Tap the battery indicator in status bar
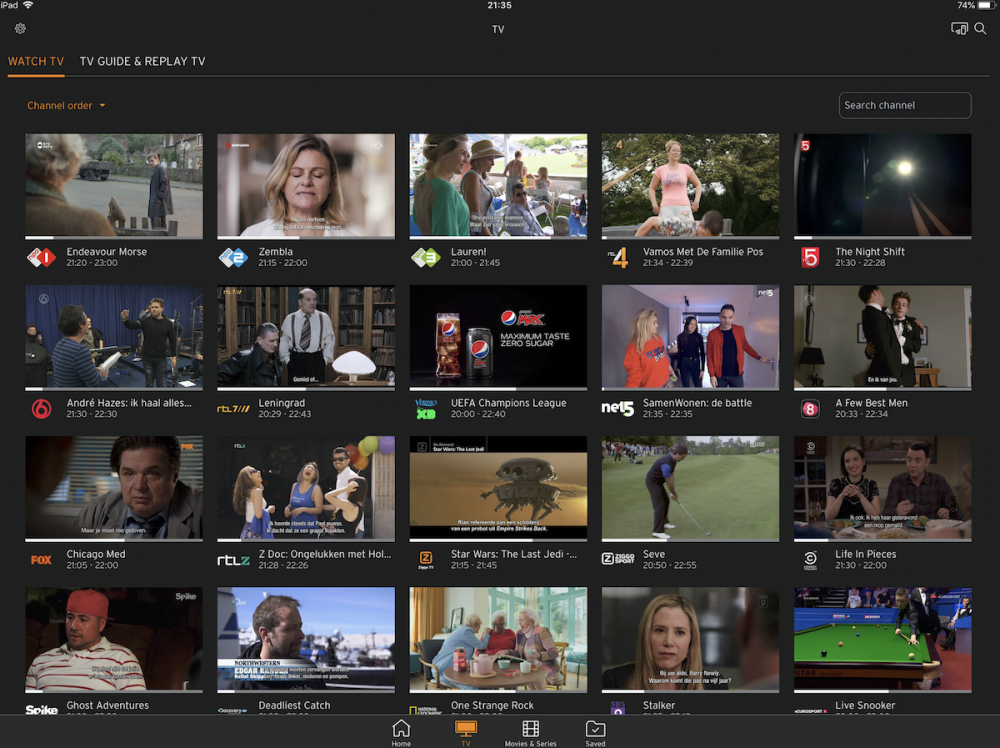This screenshot has width=1000, height=748. pyautogui.click(x=986, y=5)
